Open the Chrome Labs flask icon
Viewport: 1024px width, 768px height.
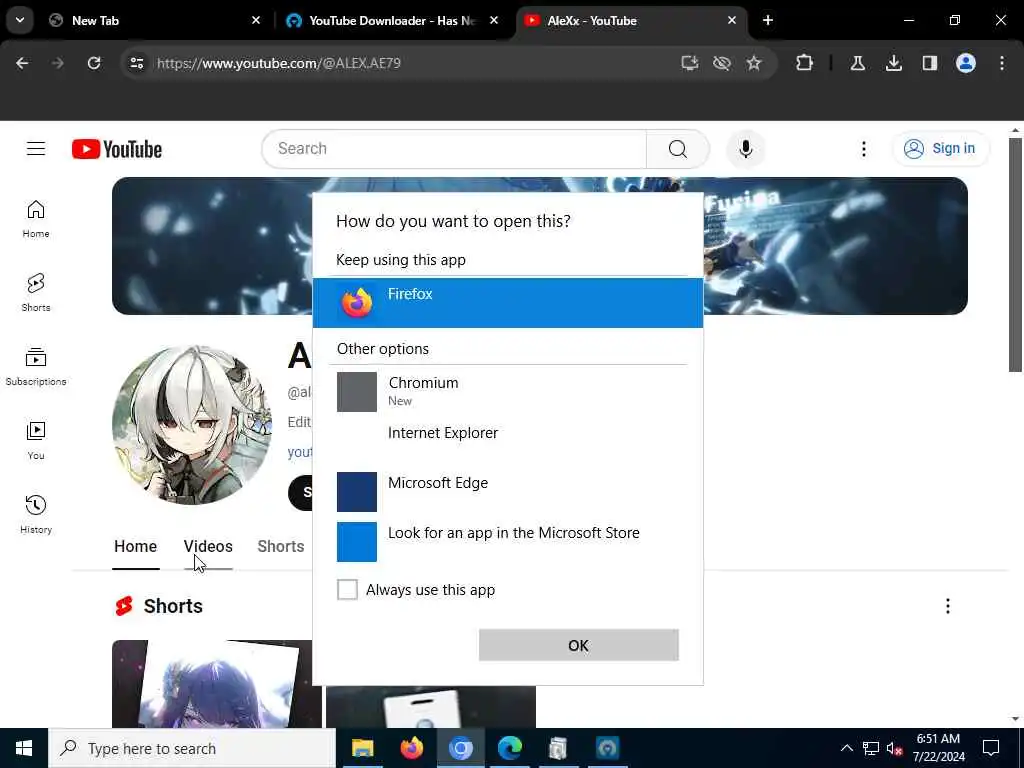click(x=858, y=63)
